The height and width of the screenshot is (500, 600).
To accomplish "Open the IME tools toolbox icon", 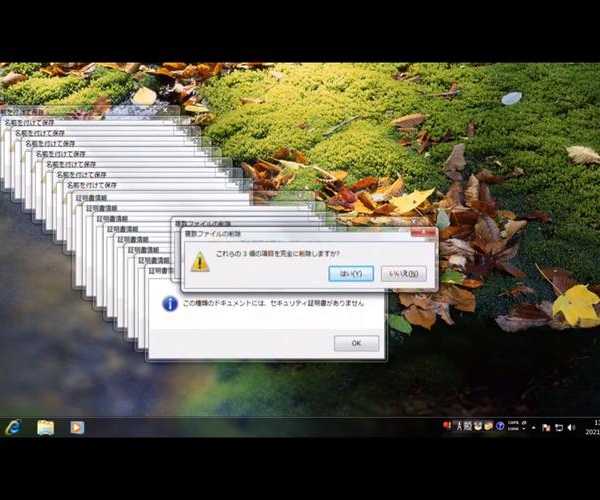I will [x=488, y=426].
